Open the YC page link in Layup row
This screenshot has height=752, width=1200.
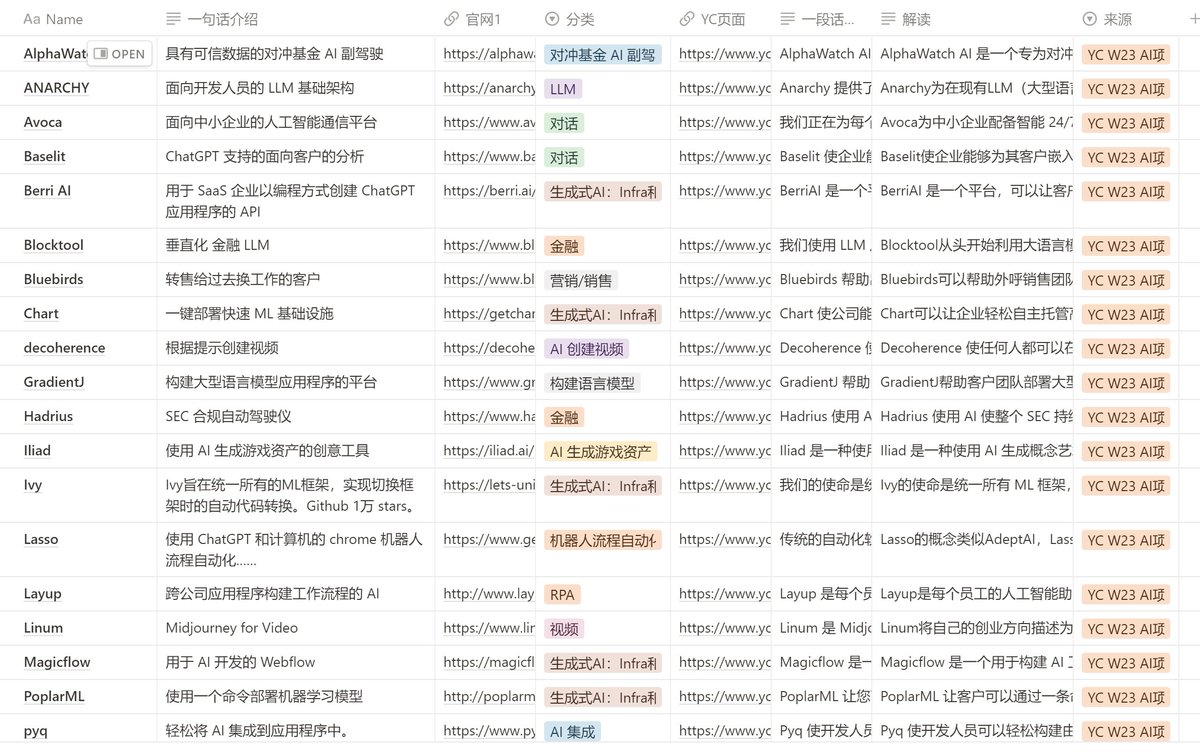[725, 593]
